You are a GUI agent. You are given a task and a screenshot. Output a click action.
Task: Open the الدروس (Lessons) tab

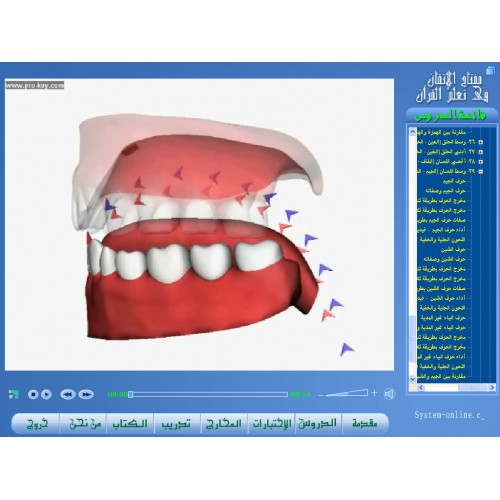pyautogui.click(x=318, y=423)
